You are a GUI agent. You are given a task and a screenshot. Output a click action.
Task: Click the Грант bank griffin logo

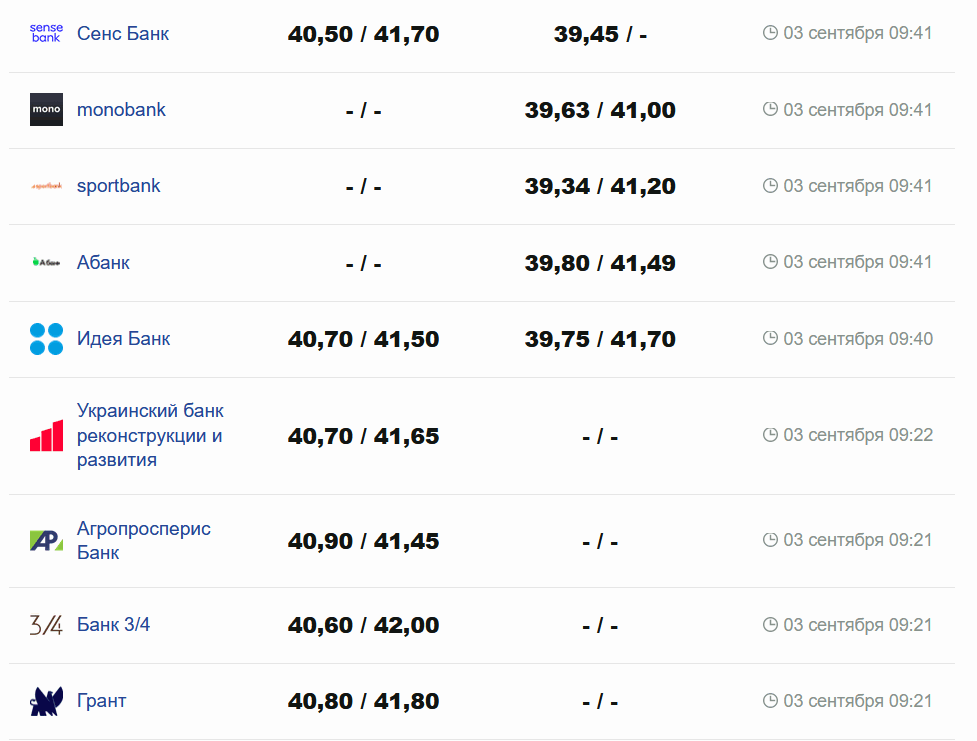[x=46, y=701]
